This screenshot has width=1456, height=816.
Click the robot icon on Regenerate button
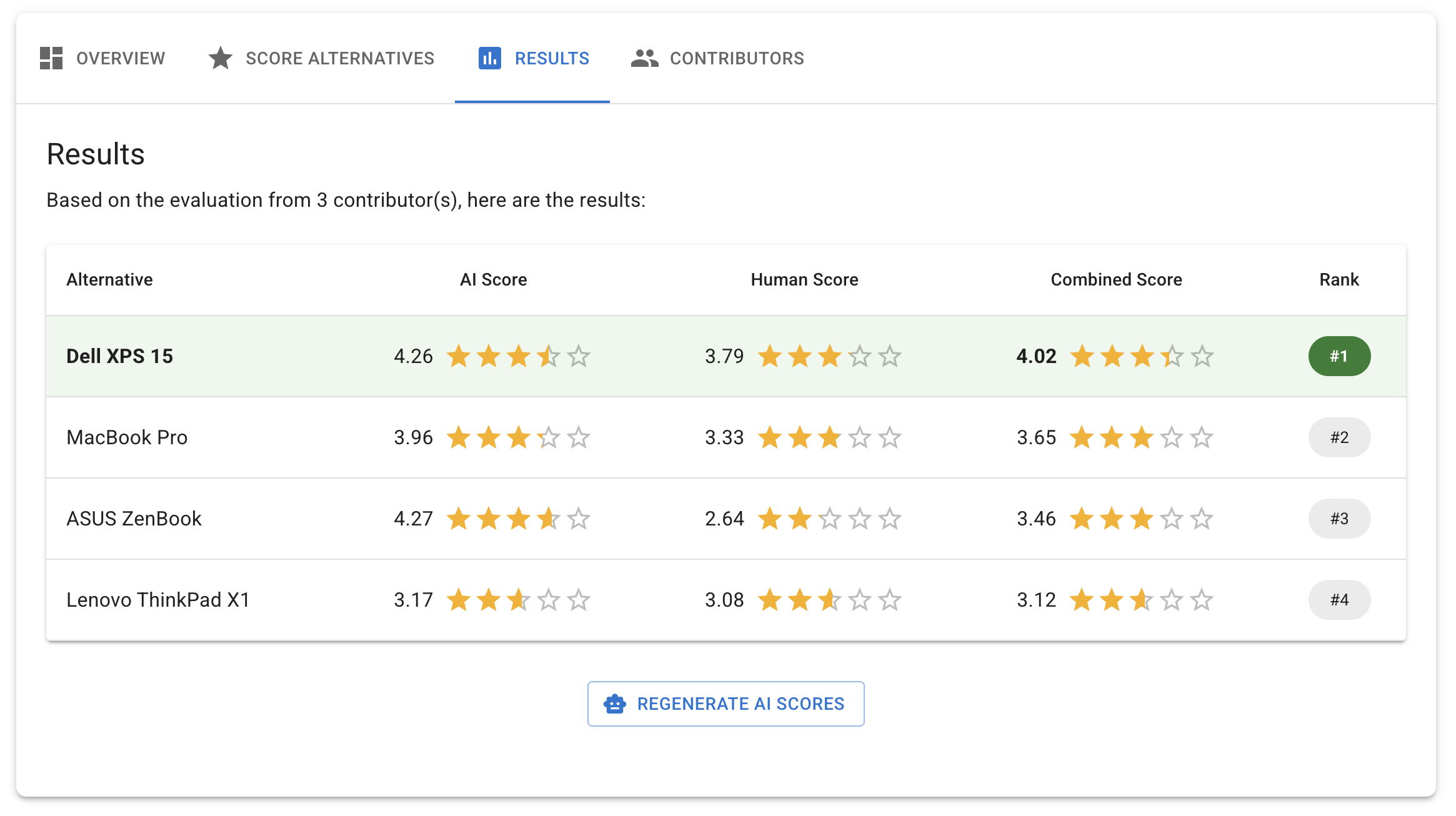coord(615,704)
